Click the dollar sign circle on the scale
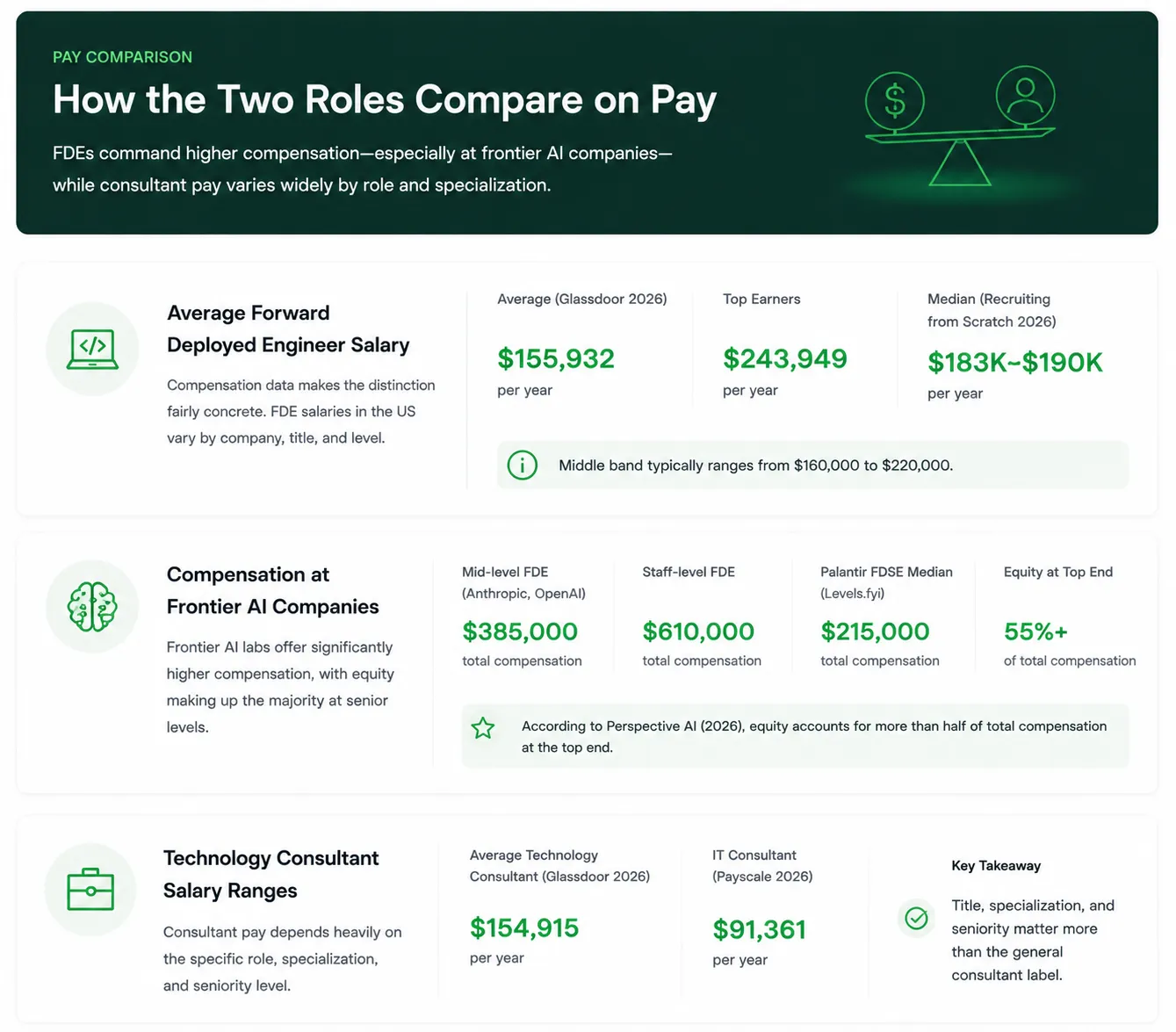The width and height of the screenshot is (1176, 1032). click(x=894, y=101)
